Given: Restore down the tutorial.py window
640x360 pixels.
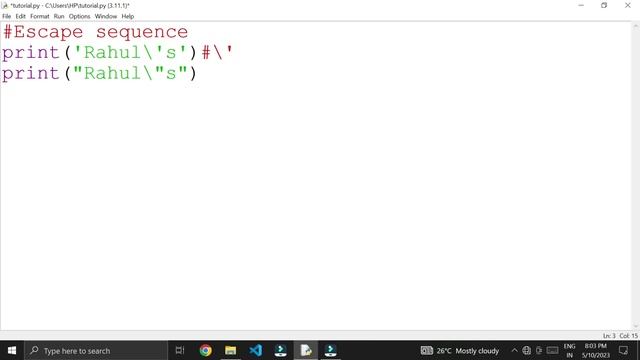Looking at the screenshot, I should pyautogui.click(x=604, y=5).
